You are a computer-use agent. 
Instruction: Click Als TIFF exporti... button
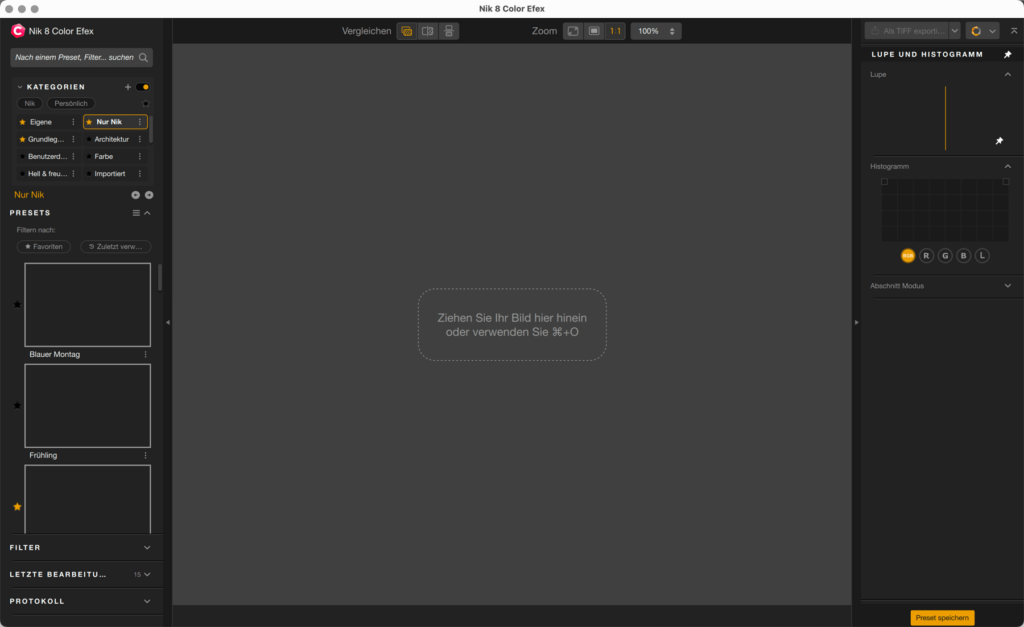[x=907, y=31]
